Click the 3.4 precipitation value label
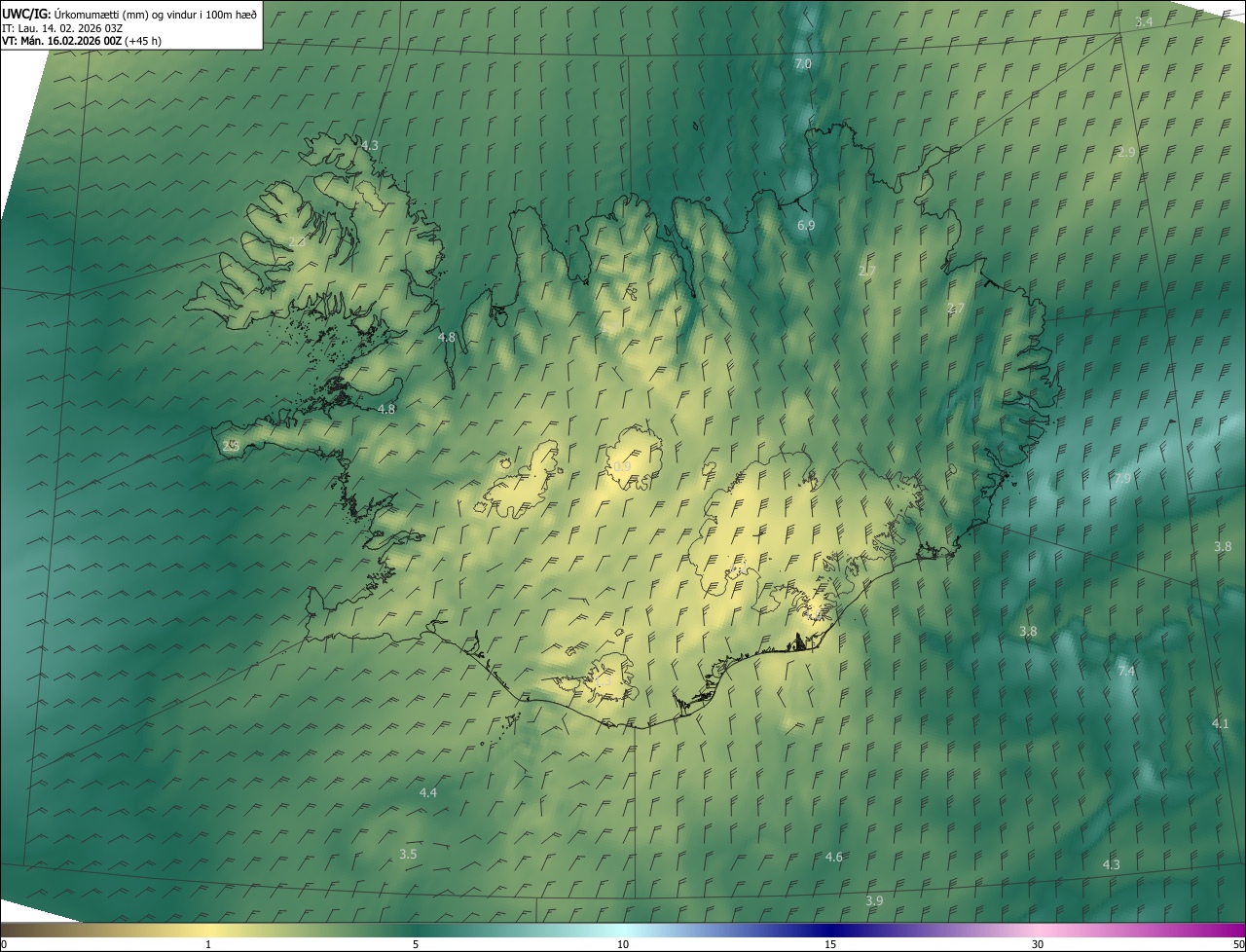This screenshot has width=1246, height=952. click(x=1144, y=21)
